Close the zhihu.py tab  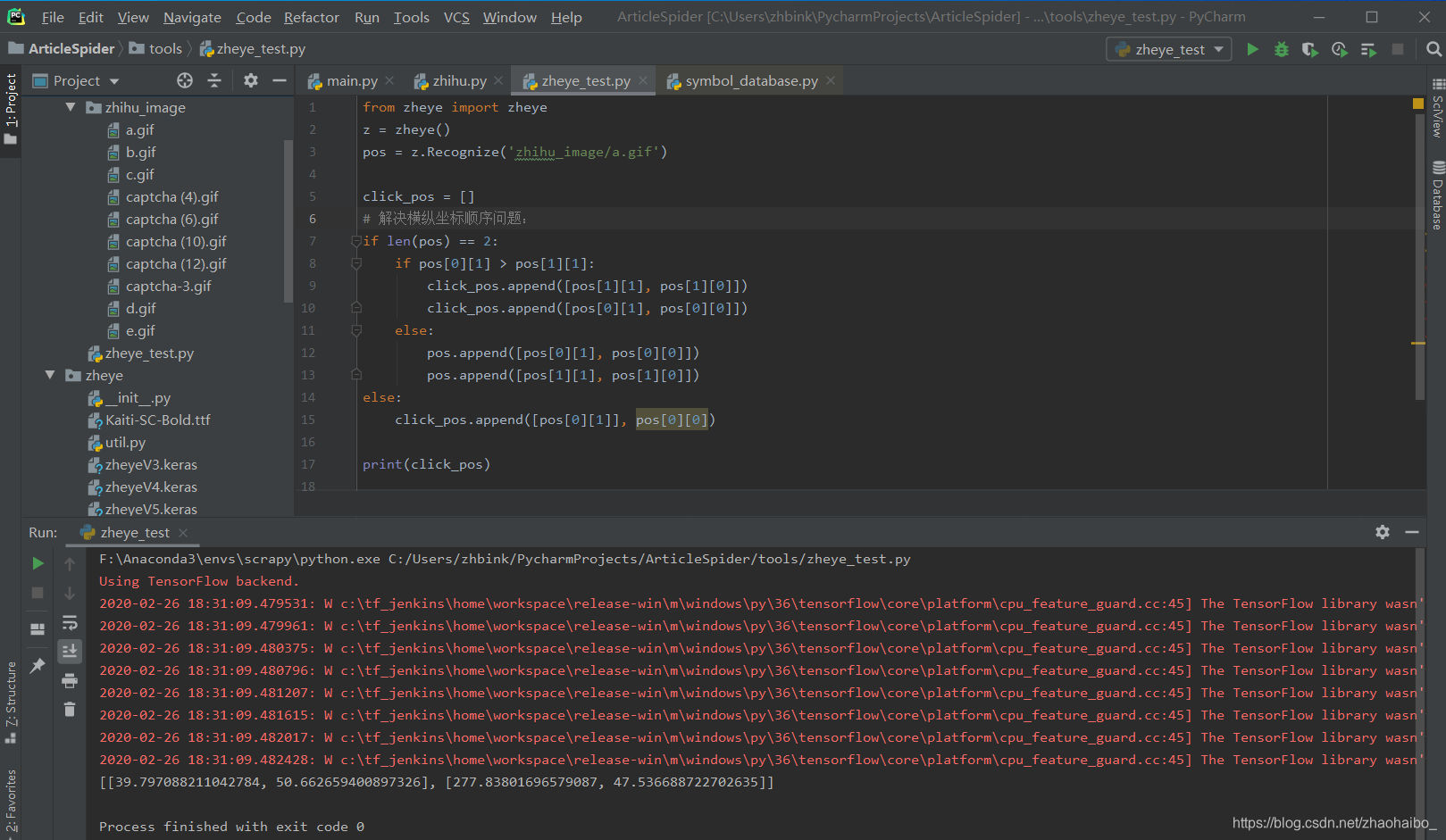pos(498,80)
